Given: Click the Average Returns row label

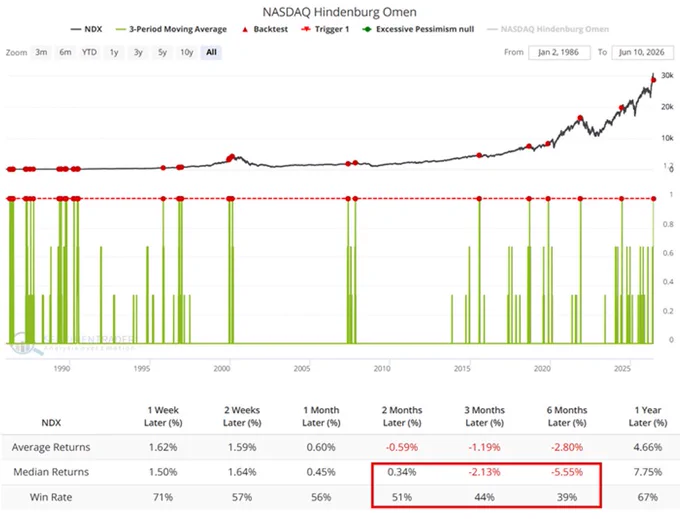Looking at the screenshot, I should pos(51,447).
